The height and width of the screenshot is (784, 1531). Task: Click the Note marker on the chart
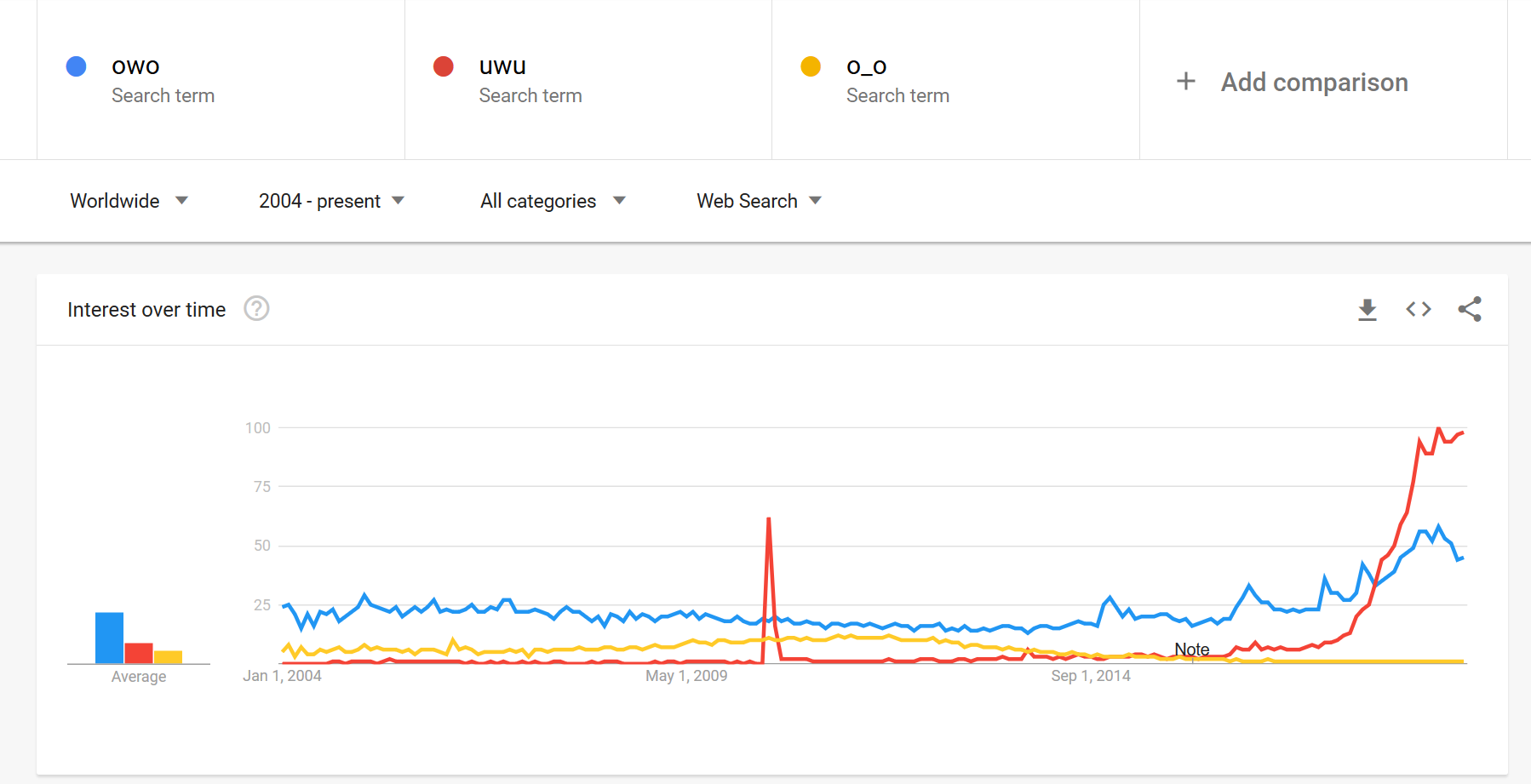pos(1191,649)
